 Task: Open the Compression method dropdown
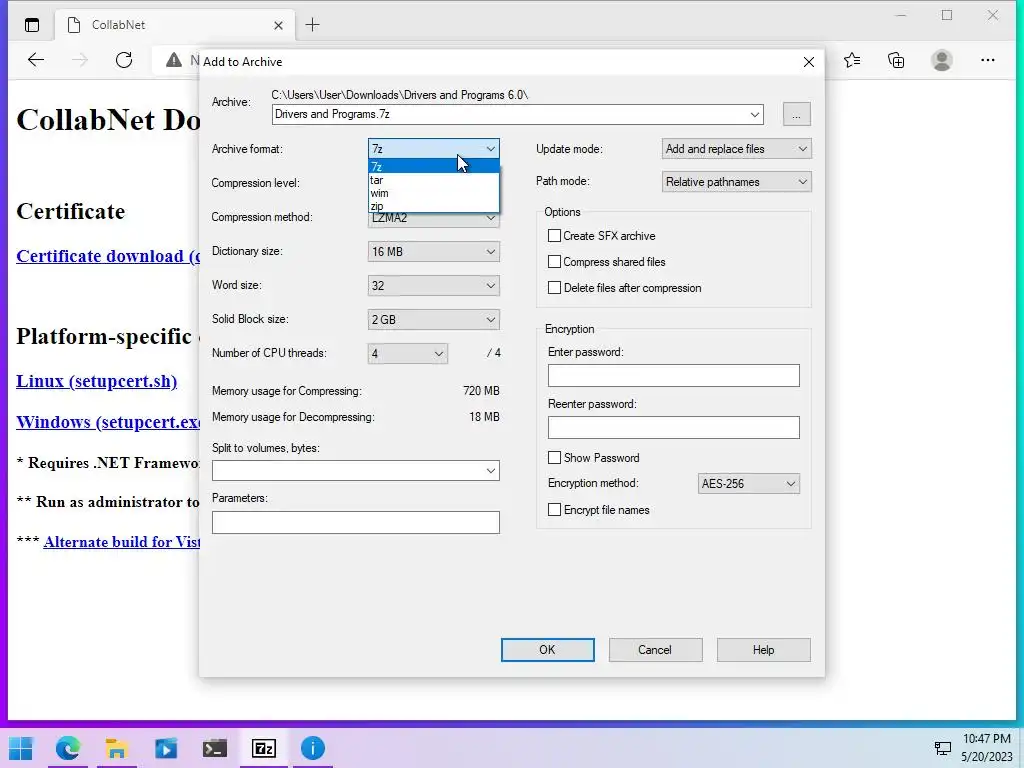[434, 218]
